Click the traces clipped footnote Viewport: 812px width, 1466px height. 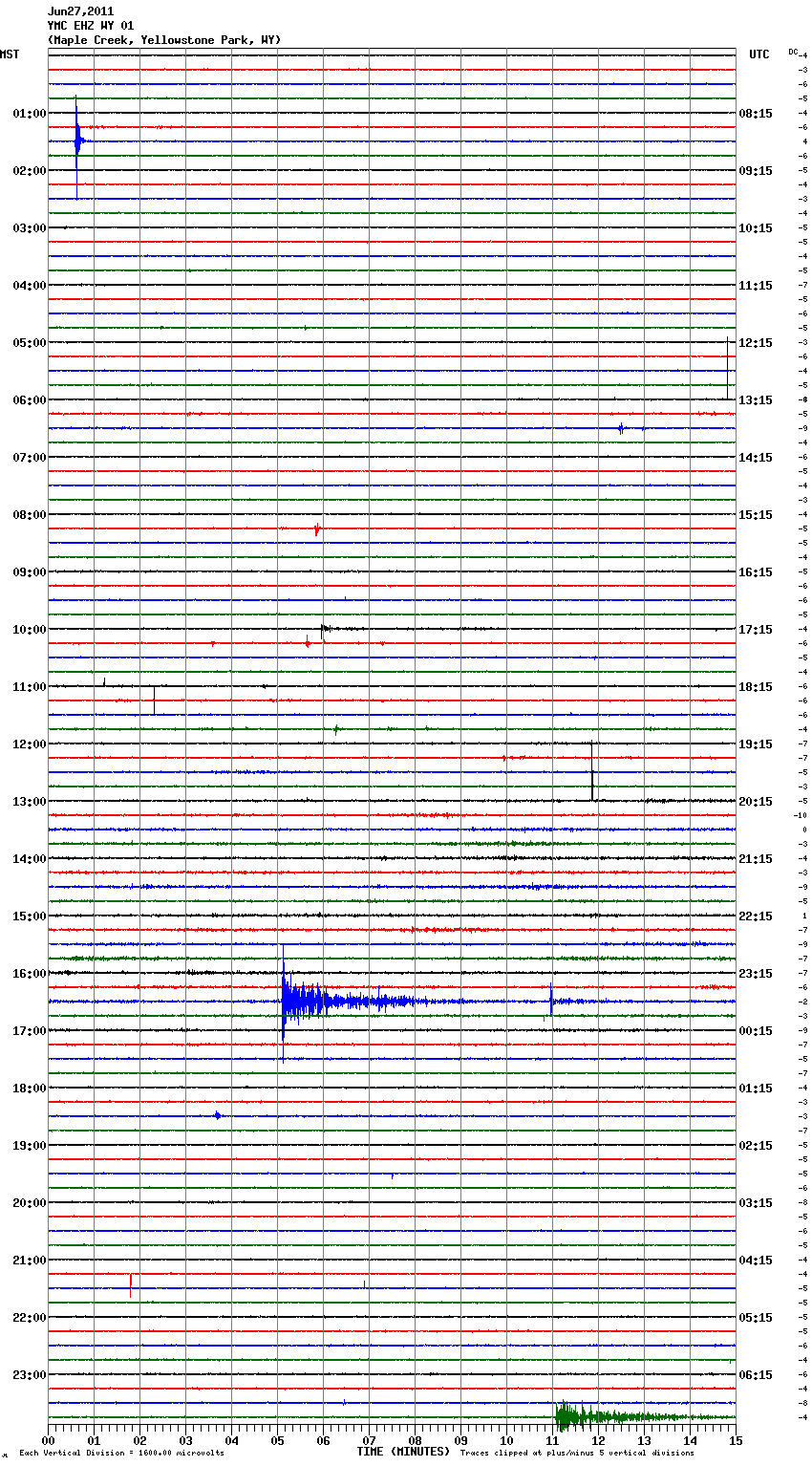[577, 1454]
